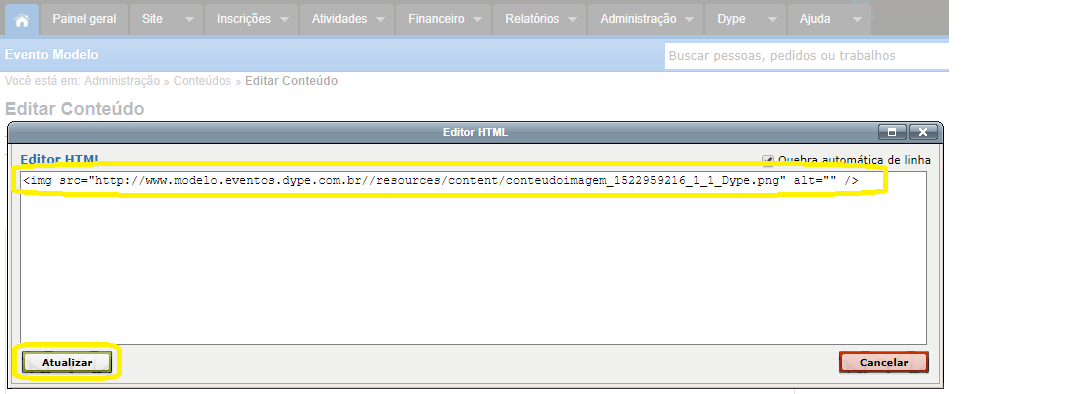1081x394 pixels.
Task: Click the Atualizar button
Action: coord(67,362)
